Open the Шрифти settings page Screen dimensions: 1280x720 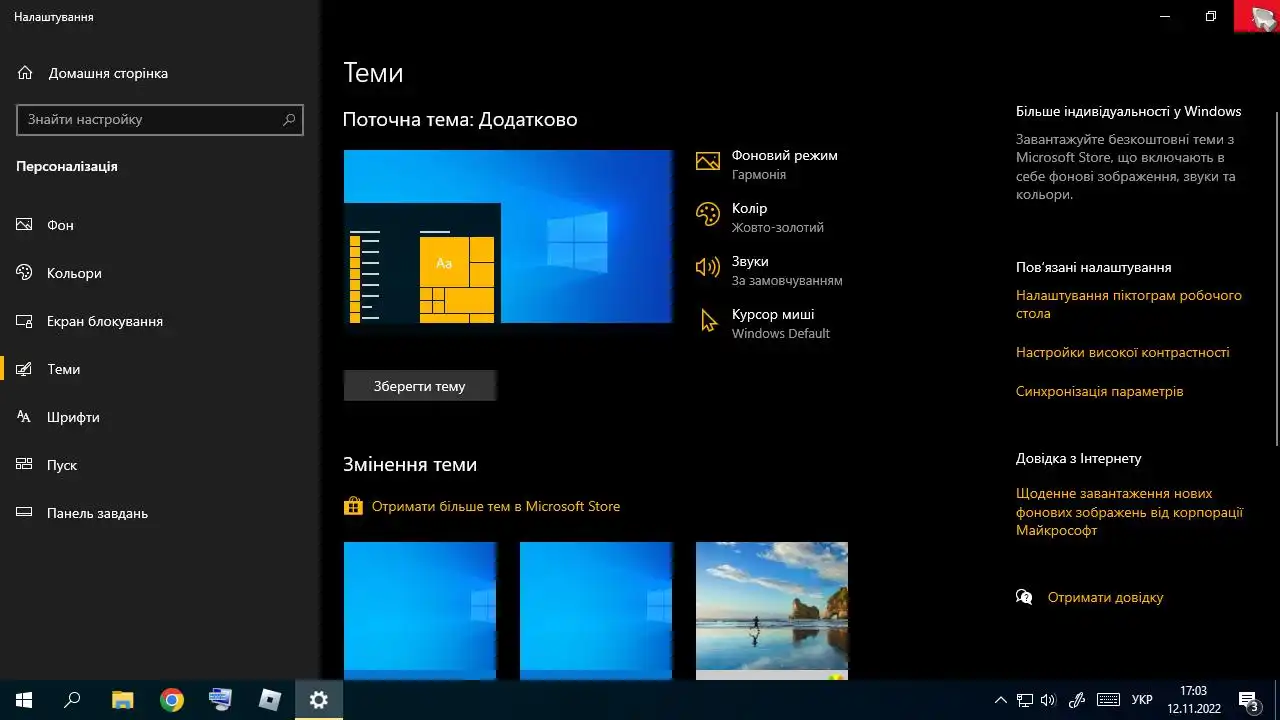coord(160,417)
